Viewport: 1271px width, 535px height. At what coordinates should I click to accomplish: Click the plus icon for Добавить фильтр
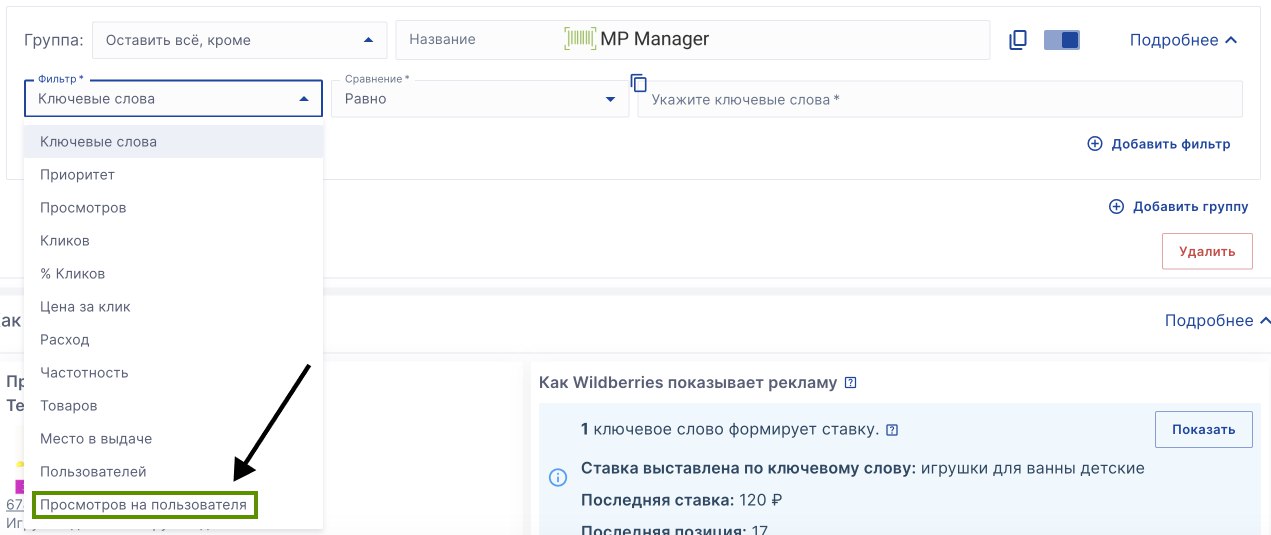tap(1094, 144)
